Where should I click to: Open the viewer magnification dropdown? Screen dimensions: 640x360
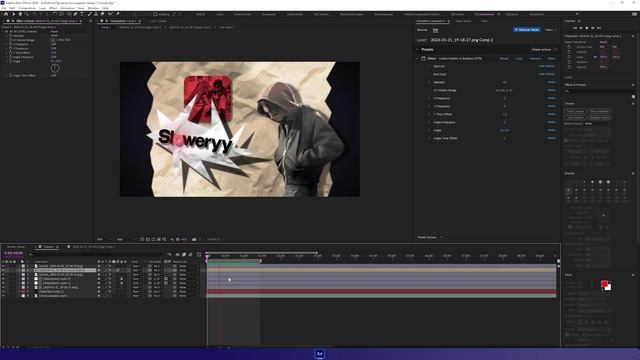tap(104, 239)
